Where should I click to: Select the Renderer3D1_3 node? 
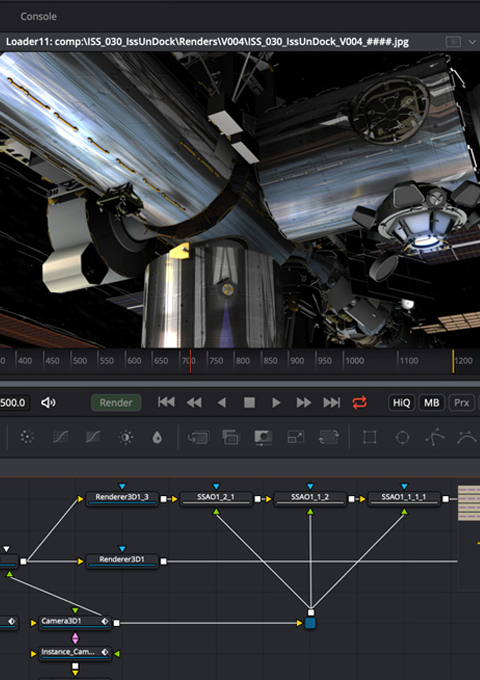point(122,499)
